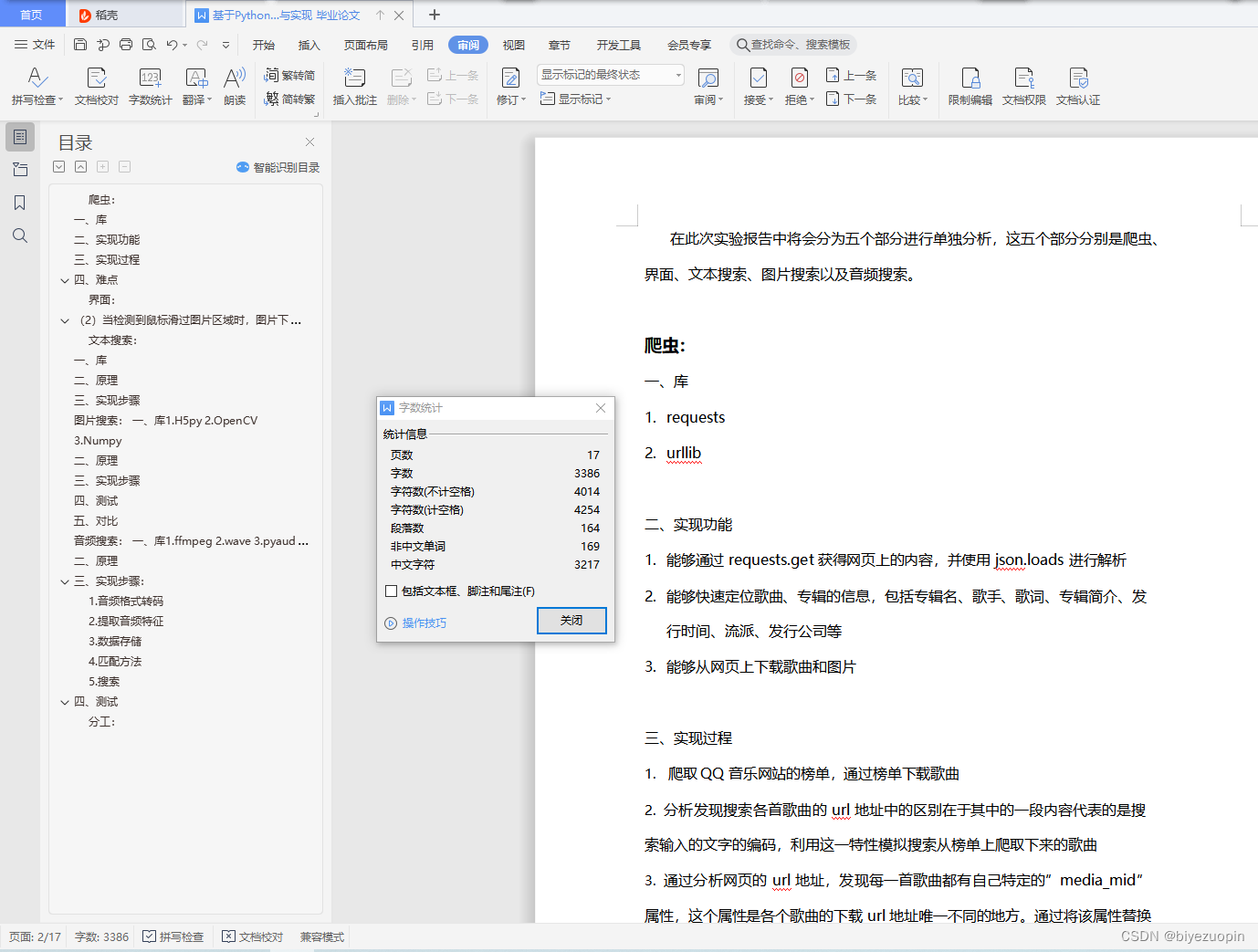Open 文档权限 document permissions

(x=1023, y=86)
